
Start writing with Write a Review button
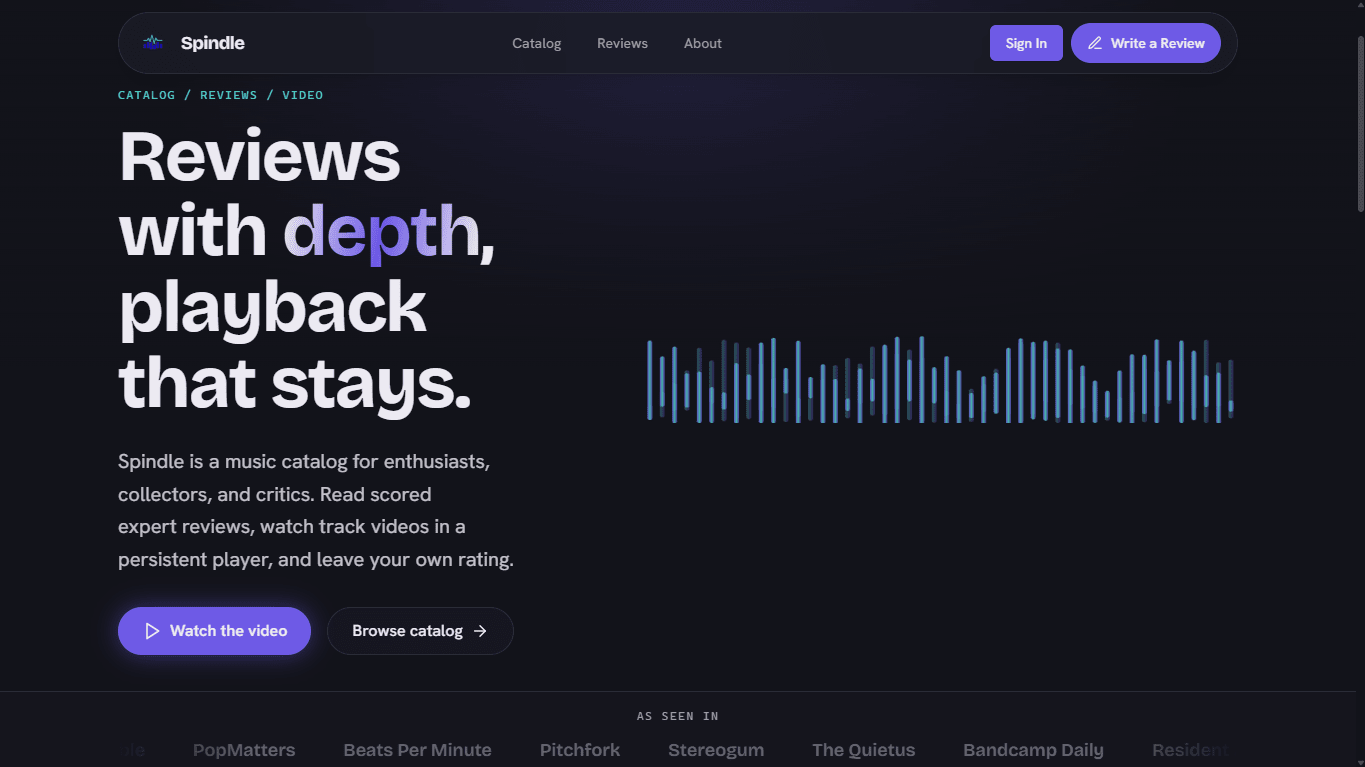[x=1146, y=43]
